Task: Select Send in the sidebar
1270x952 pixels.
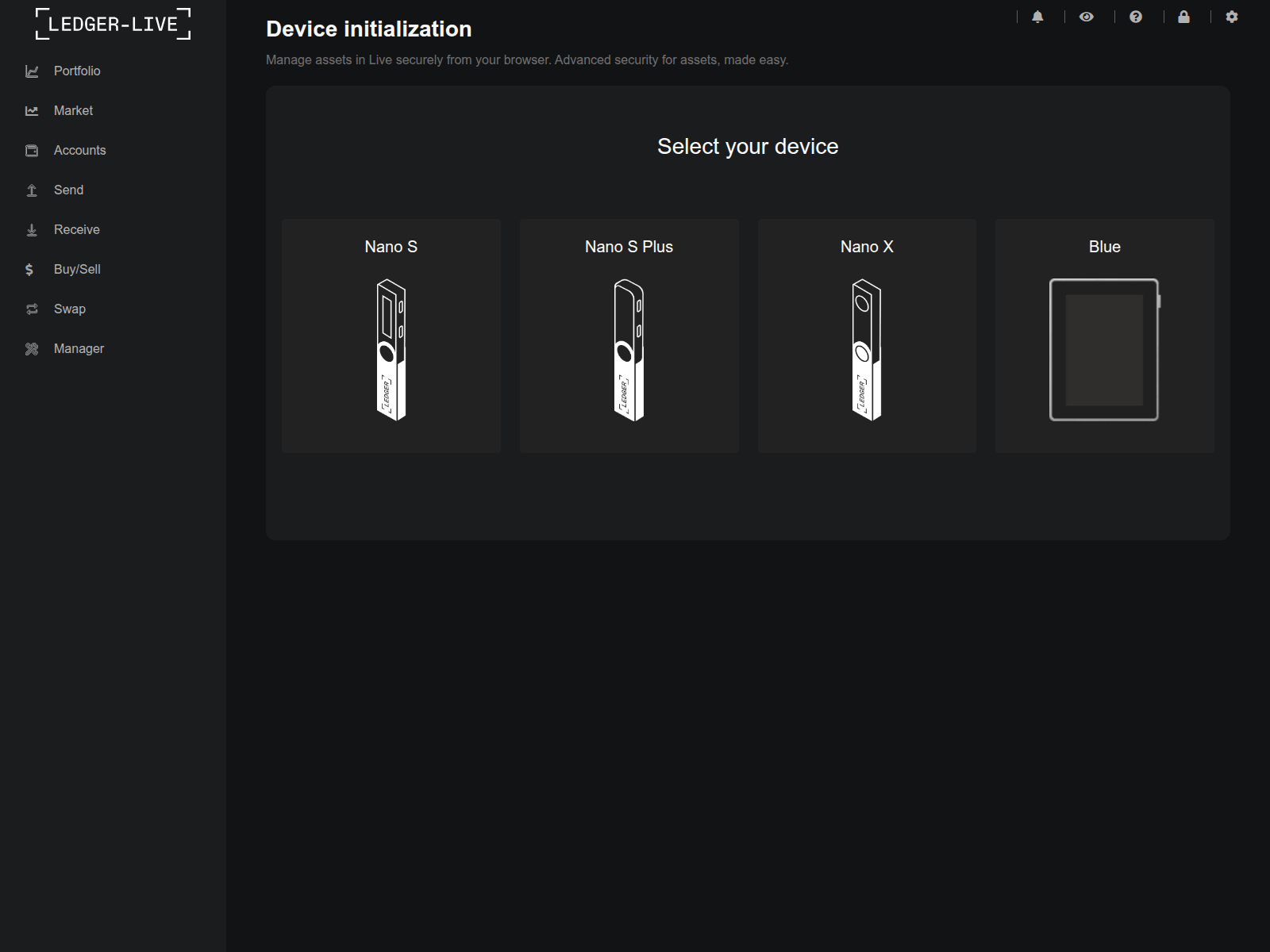Action: point(68,190)
